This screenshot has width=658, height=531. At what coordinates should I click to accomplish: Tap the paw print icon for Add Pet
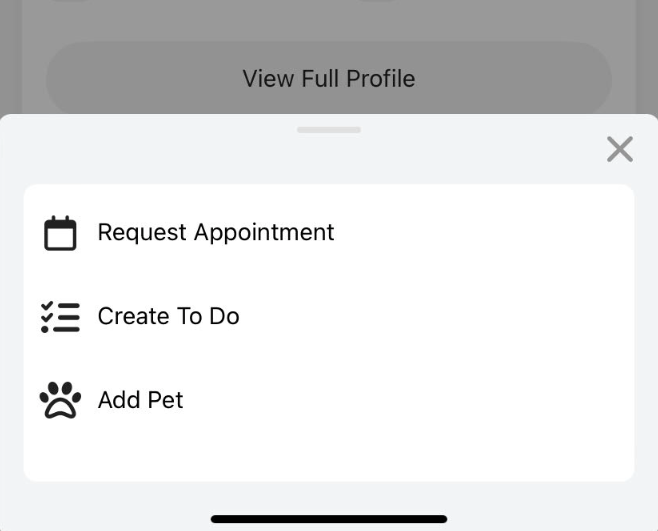[60, 400]
